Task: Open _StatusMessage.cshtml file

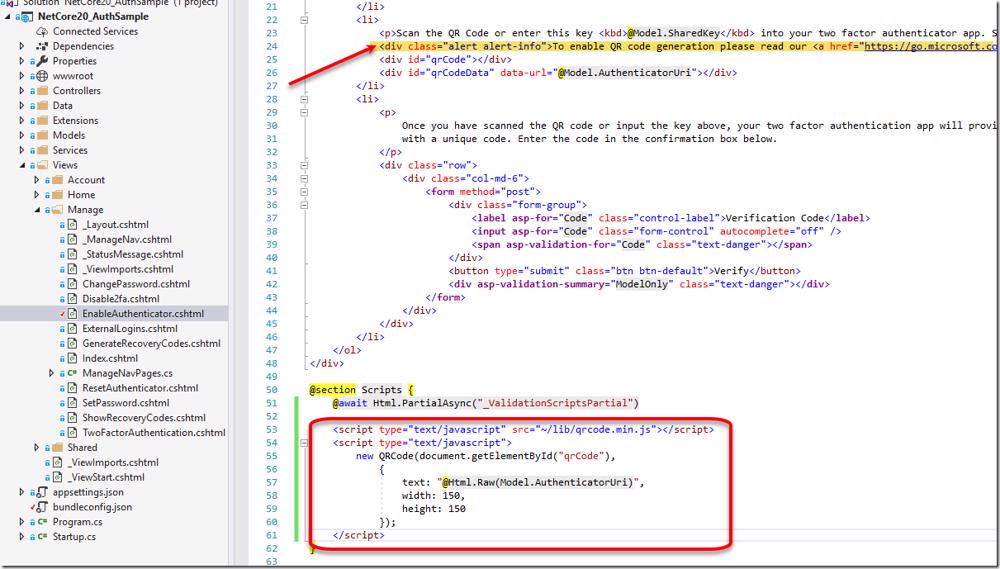Action: pos(133,255)
